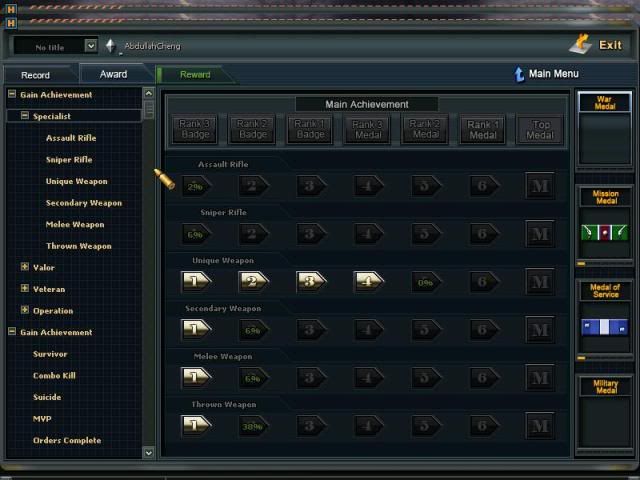Return to Main Menu
The image size is (640, 480).
(546, 74)
